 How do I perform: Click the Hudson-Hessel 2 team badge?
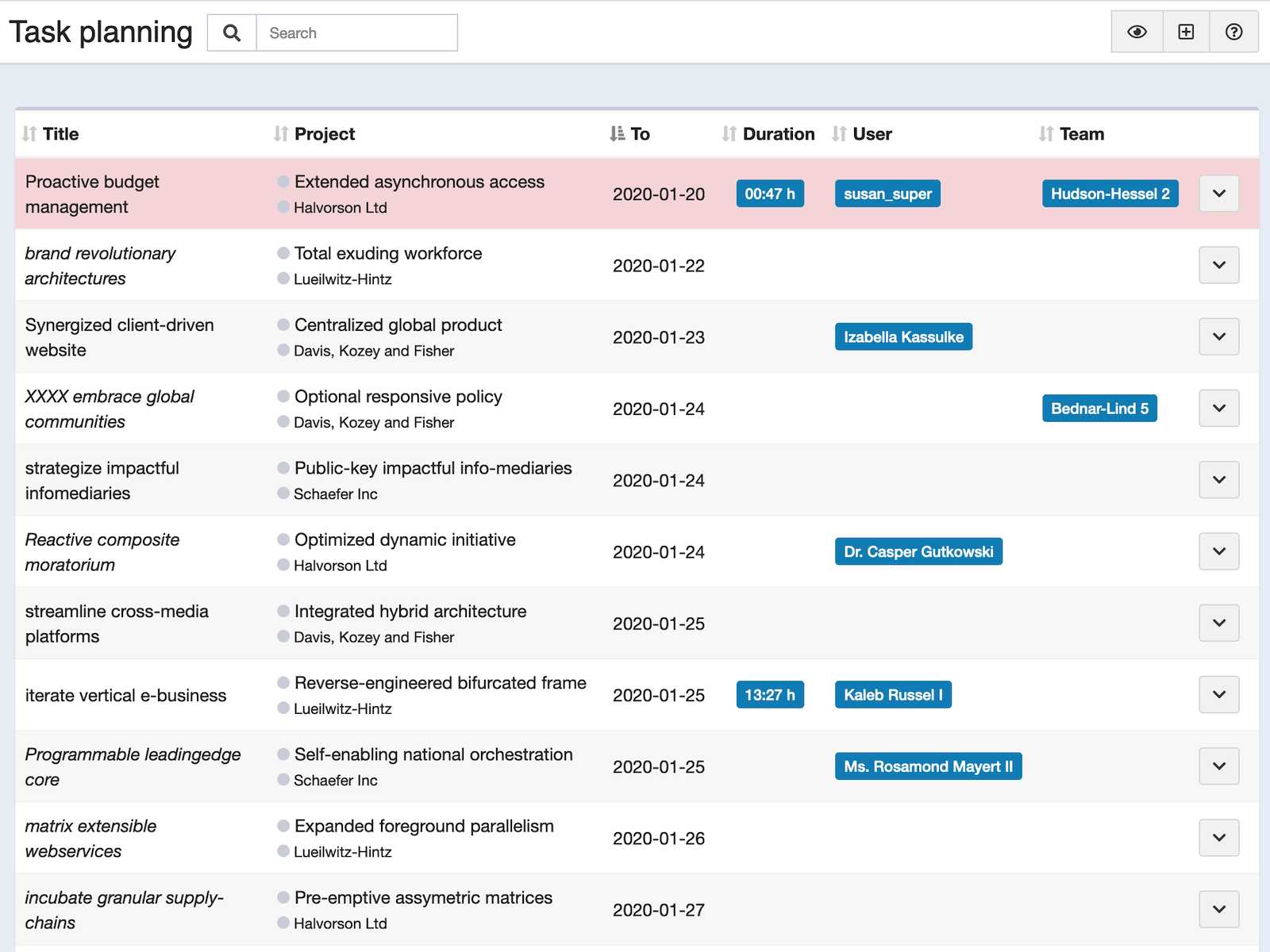coord(1110,194)
